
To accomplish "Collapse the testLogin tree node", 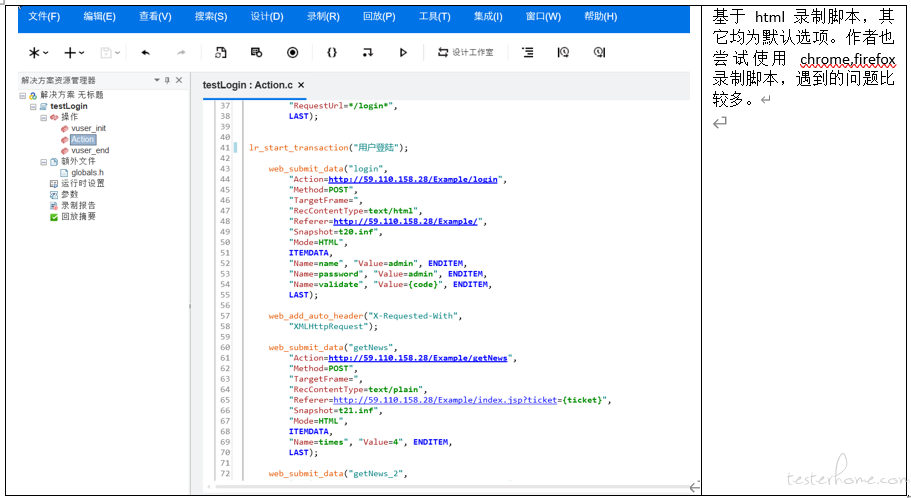I will point(33,106).
